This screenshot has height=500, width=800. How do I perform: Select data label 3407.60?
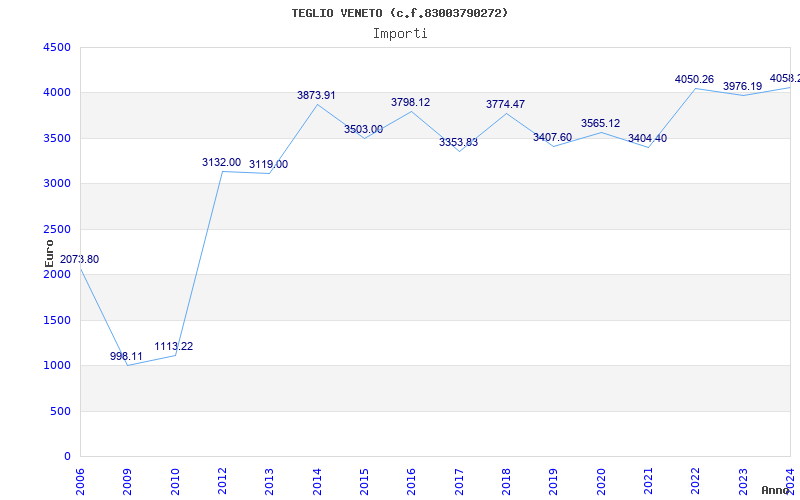(x=553, y=138)
